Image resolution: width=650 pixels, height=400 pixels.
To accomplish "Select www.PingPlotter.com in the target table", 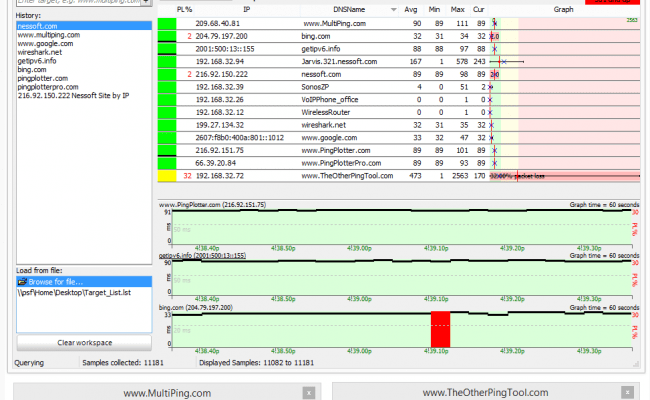I will click(x=336, y=150).
